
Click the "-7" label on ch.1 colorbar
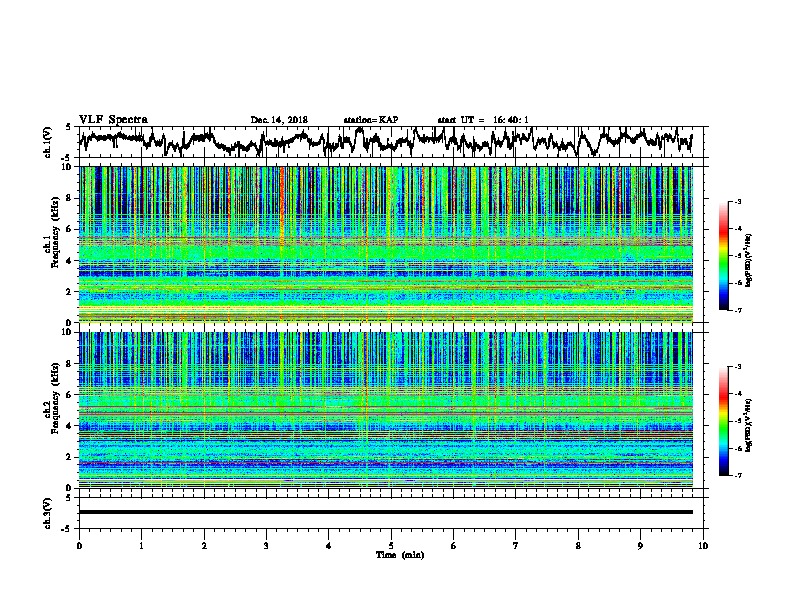click(x=737, y=310)
